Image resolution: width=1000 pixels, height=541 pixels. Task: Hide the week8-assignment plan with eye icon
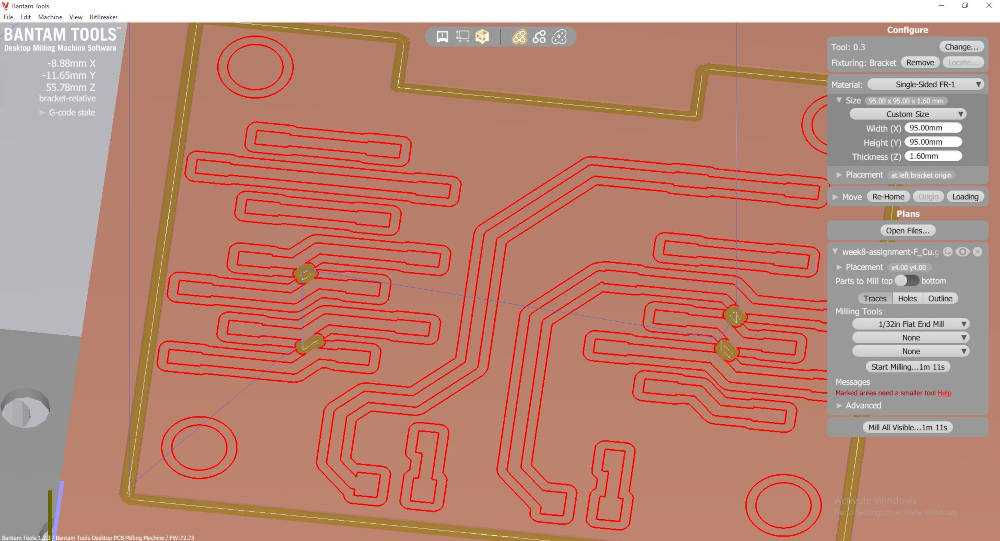(962, 251)
